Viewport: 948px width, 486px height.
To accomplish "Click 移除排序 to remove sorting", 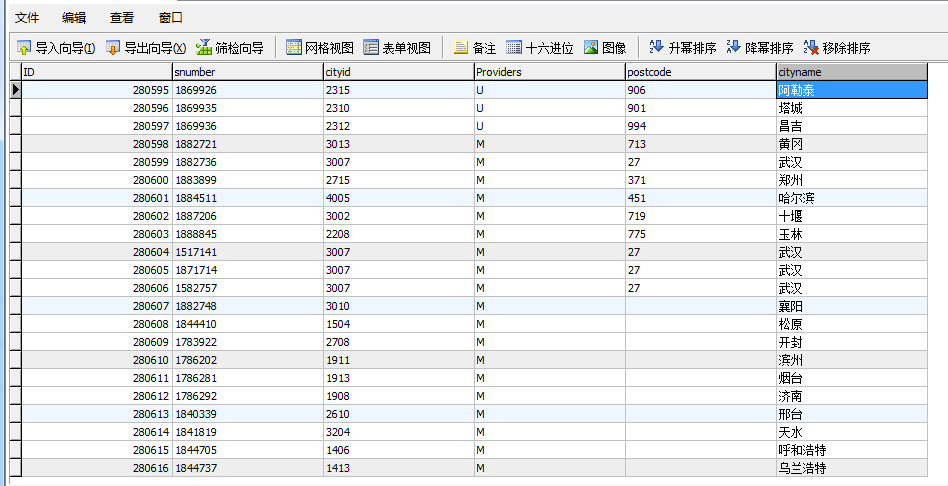I will (837, 48).
